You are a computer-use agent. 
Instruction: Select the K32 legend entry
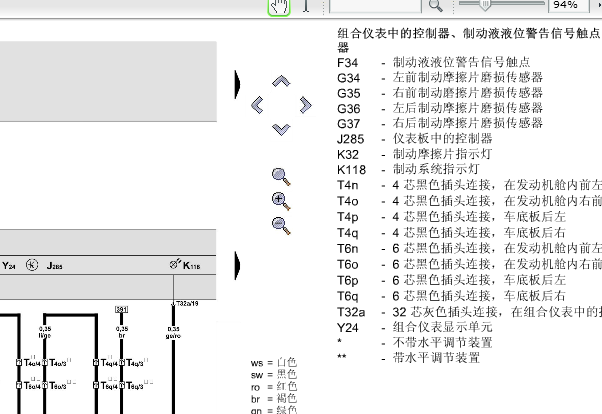415,154
